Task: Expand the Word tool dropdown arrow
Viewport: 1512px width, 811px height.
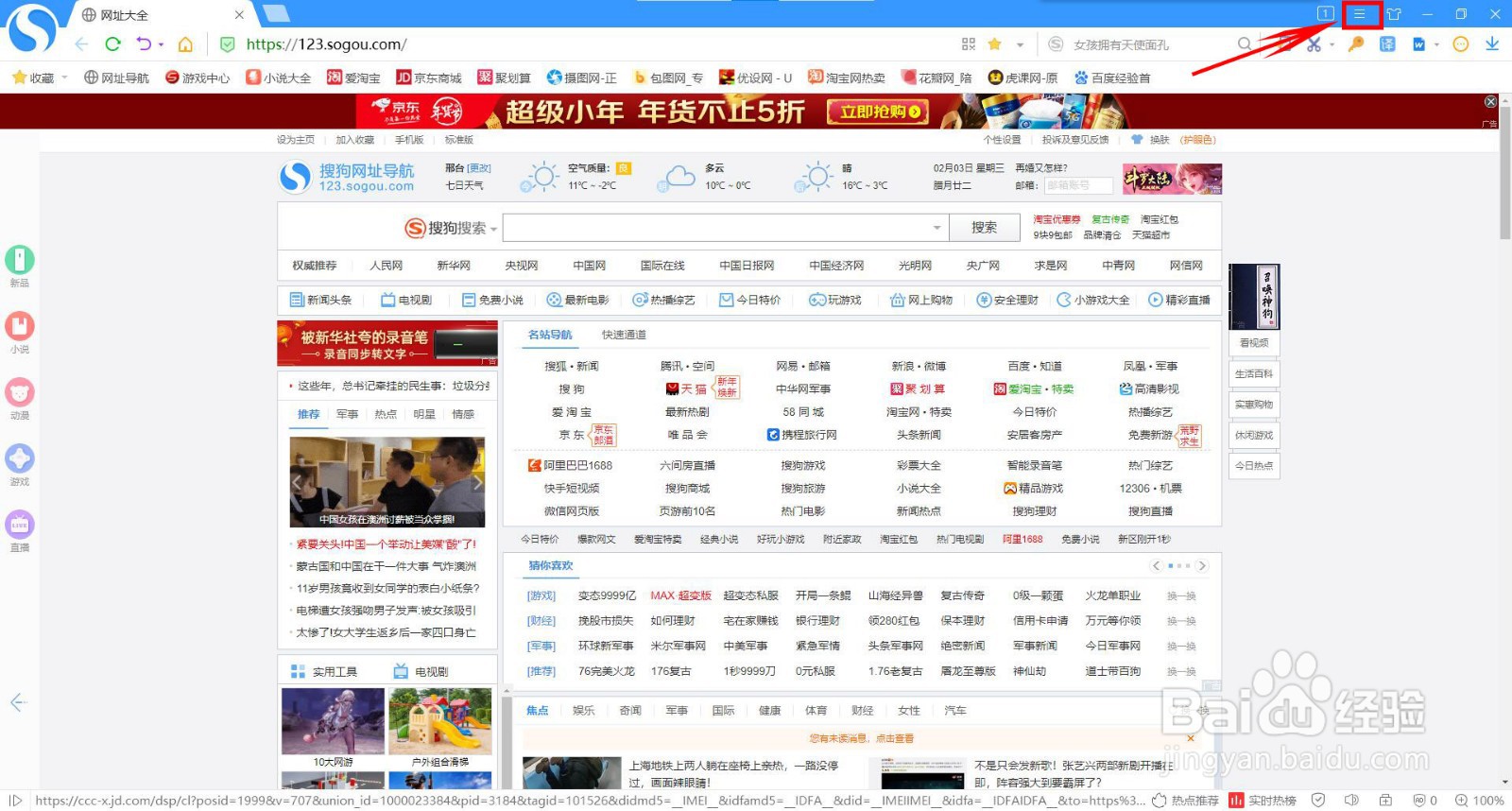Action: click(1436, 44)
